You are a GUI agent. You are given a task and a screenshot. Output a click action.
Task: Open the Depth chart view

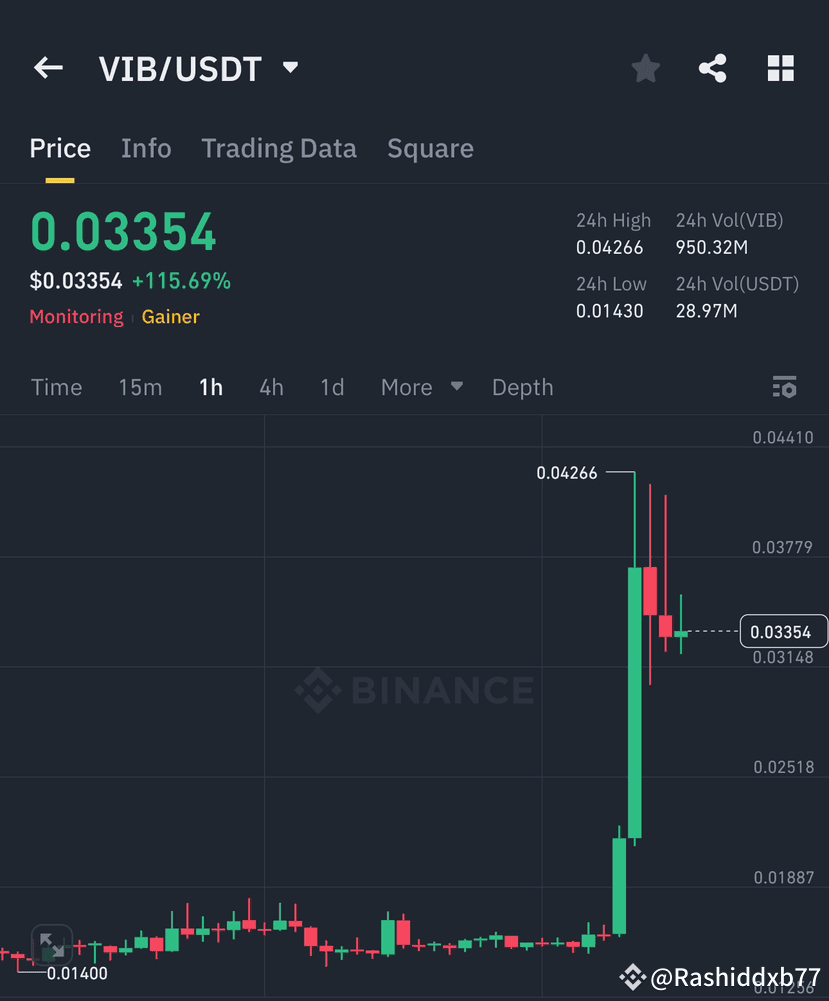[x=522, y=387]
